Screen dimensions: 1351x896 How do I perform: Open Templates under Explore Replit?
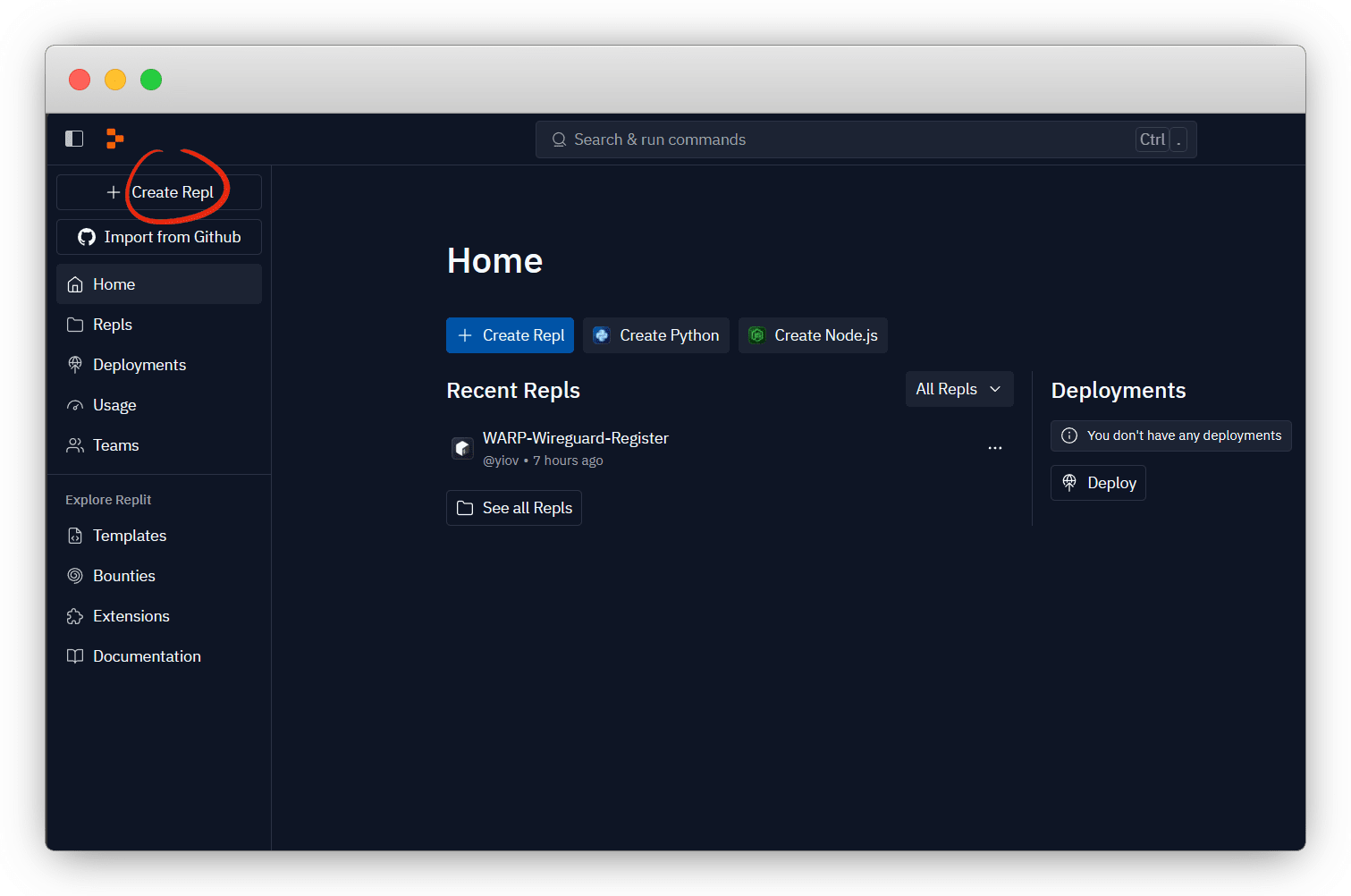coord(130,536)
